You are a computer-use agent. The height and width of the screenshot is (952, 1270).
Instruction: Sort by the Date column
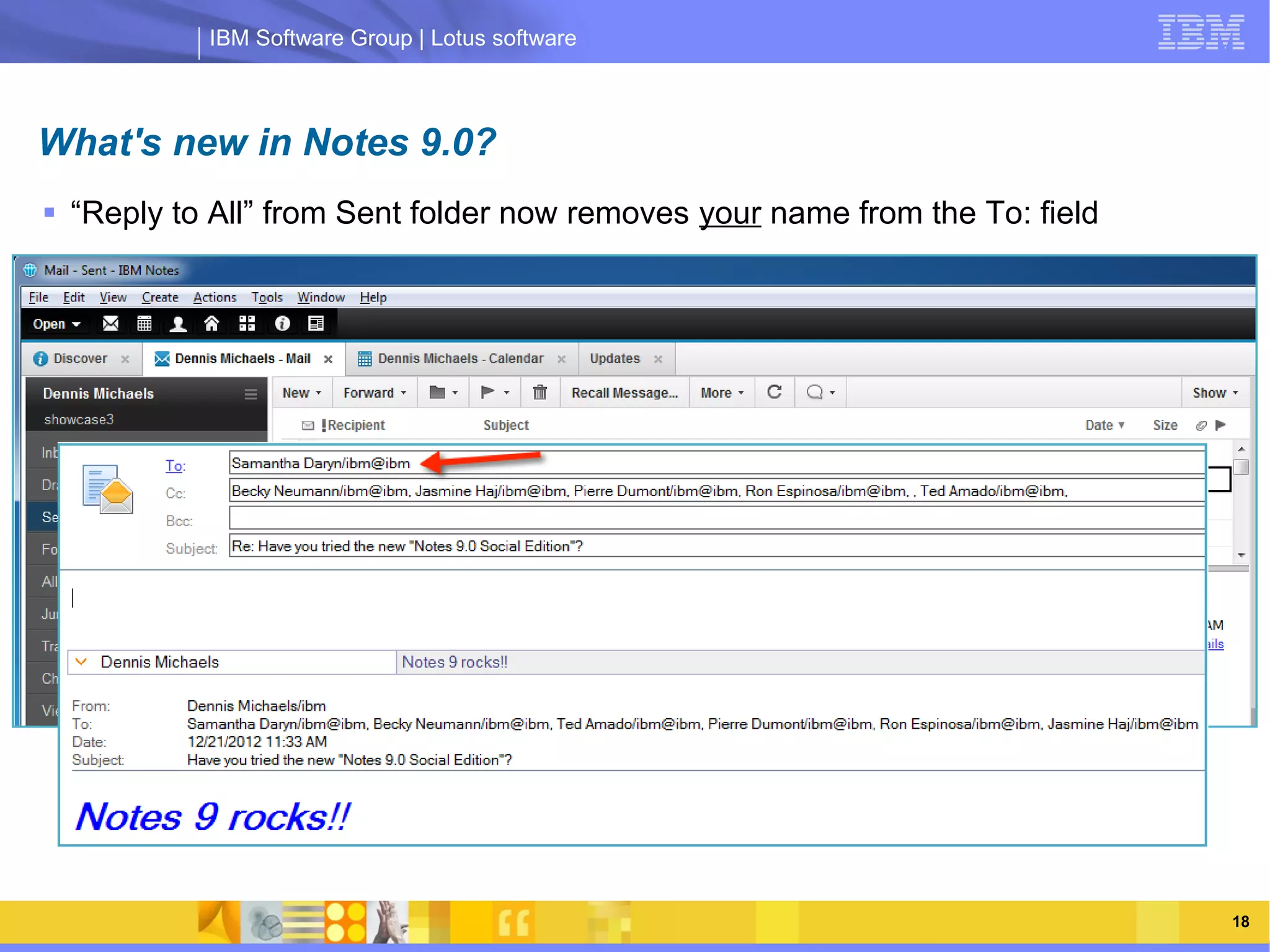[x=1104, y=425]
